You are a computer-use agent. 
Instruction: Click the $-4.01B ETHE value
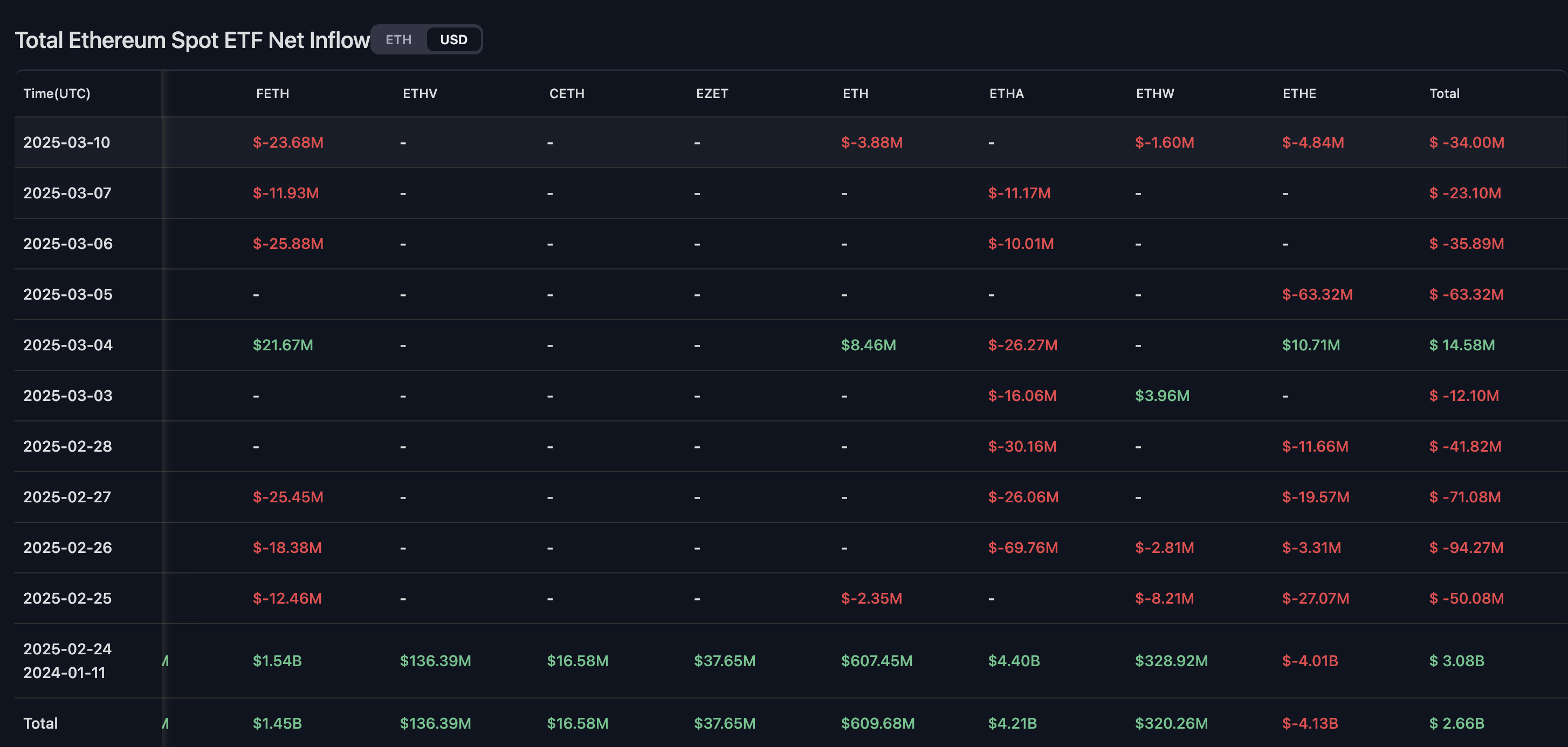point(1310,661)
